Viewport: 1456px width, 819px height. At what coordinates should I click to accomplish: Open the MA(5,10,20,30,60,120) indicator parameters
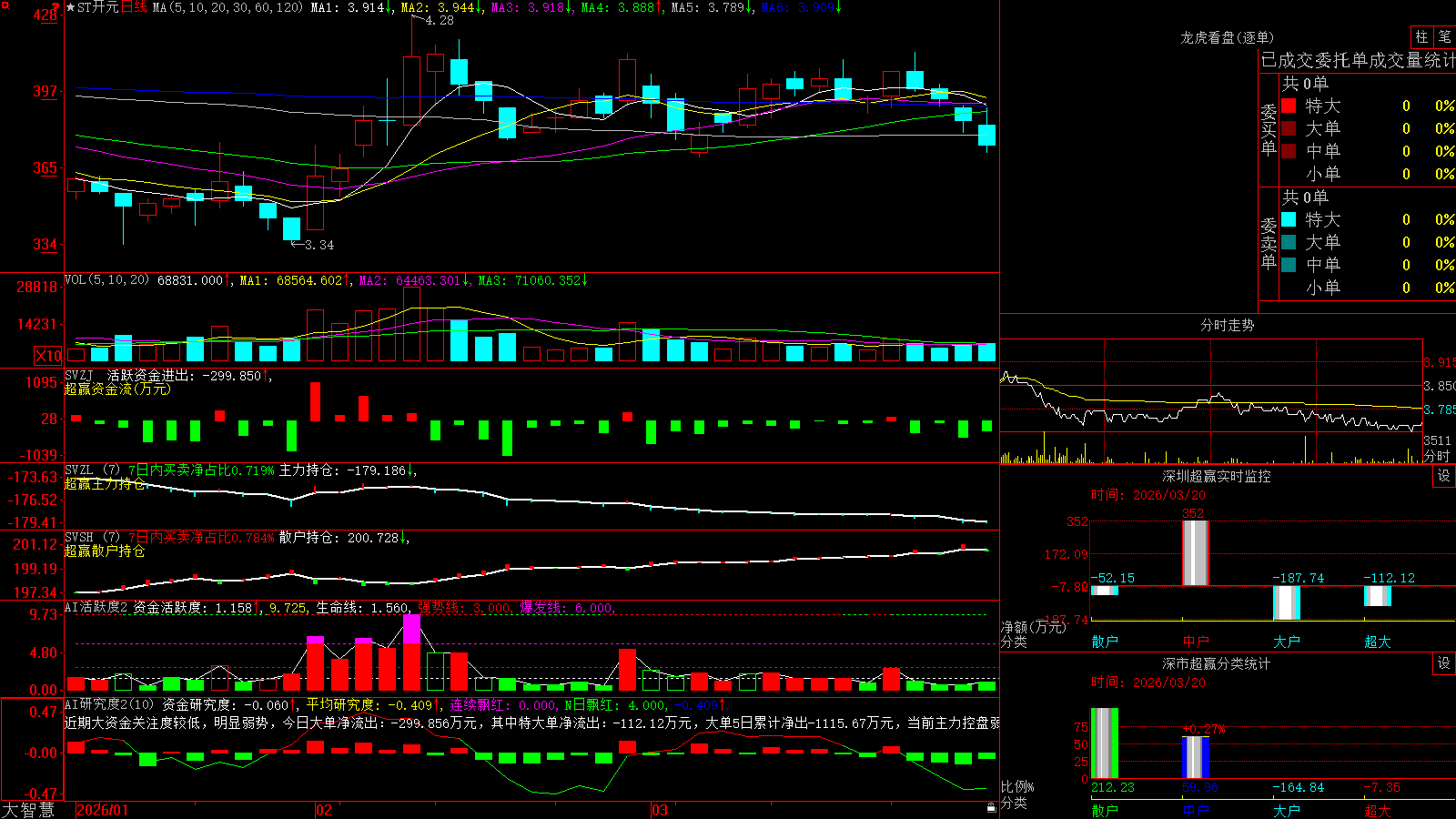point(227,7)
